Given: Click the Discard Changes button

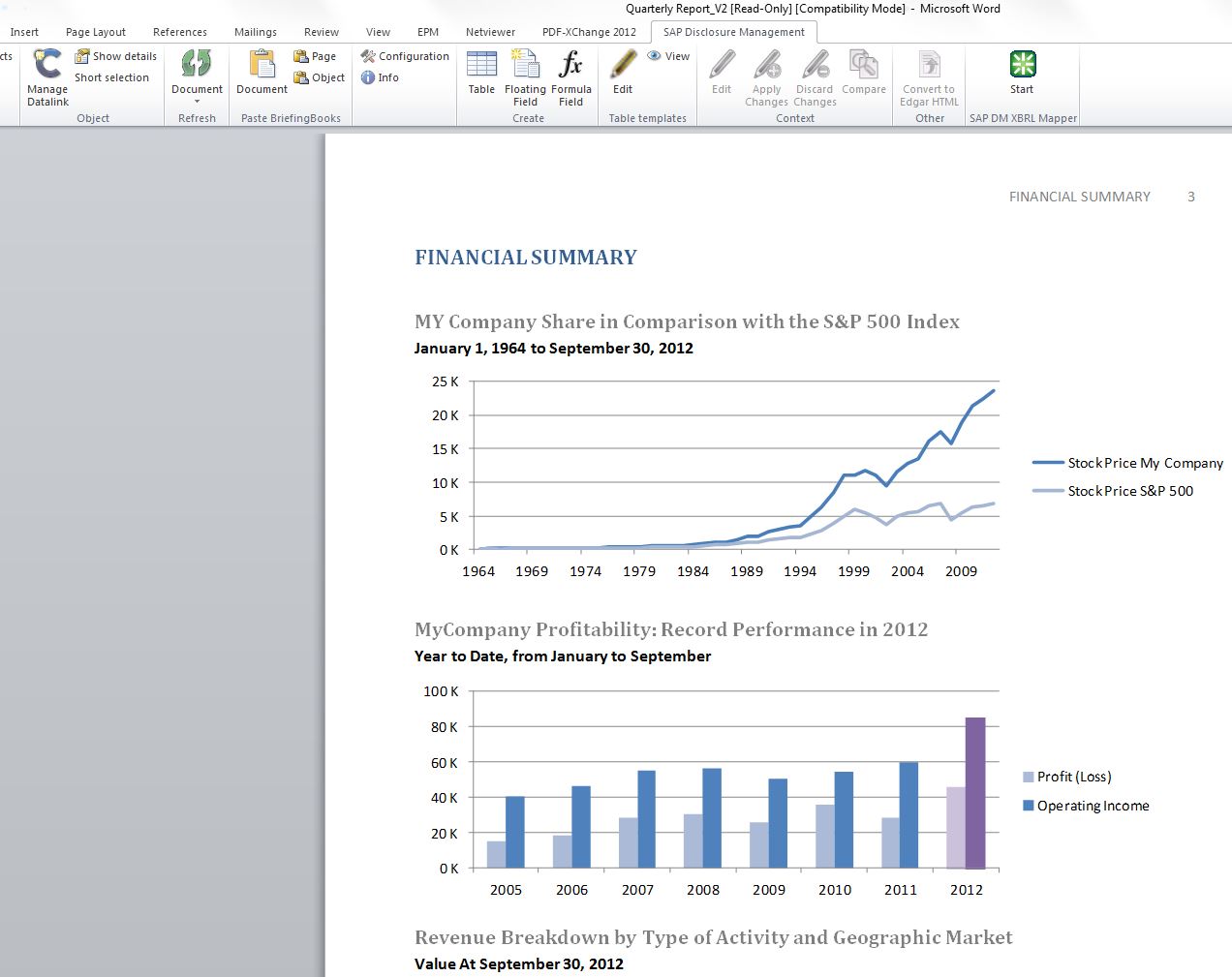Looking at the screenshot, I should [815, 77].
